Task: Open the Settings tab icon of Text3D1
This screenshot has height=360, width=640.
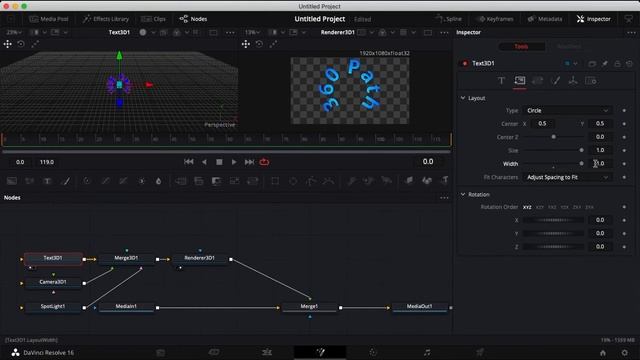Action: pos(591,81)
